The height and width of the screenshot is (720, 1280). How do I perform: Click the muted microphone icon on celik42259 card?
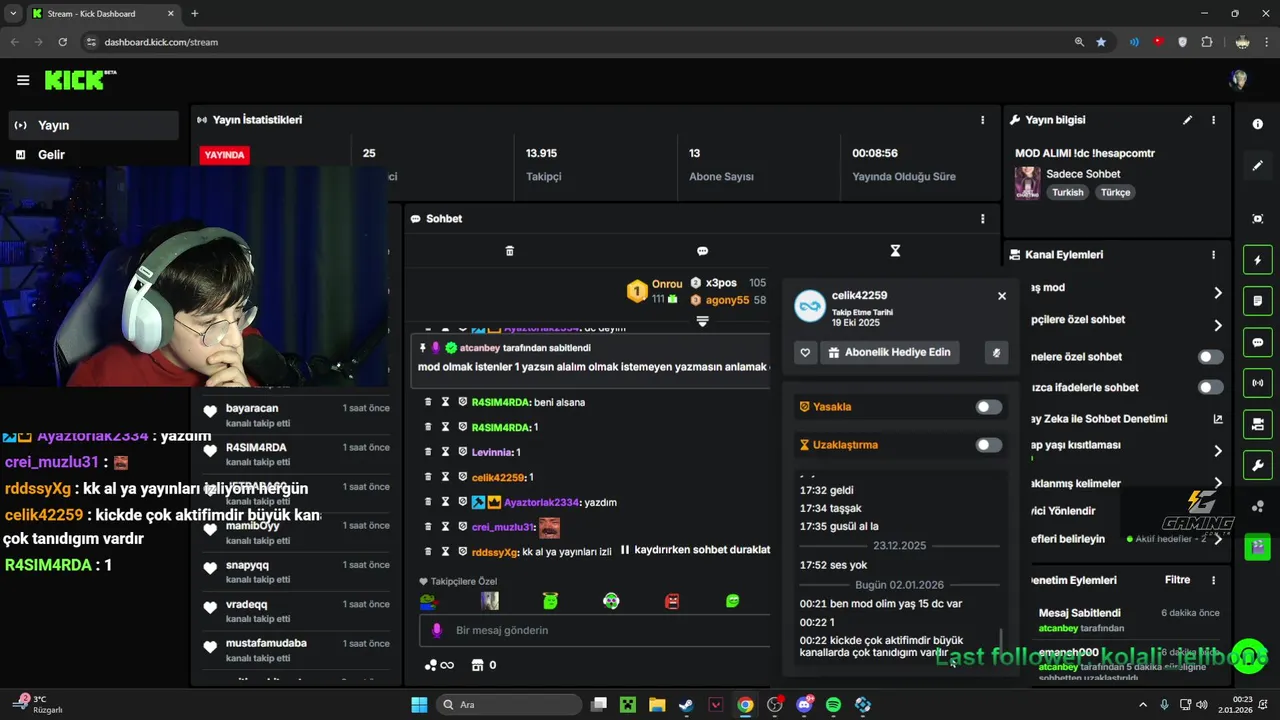coord(995,352)
